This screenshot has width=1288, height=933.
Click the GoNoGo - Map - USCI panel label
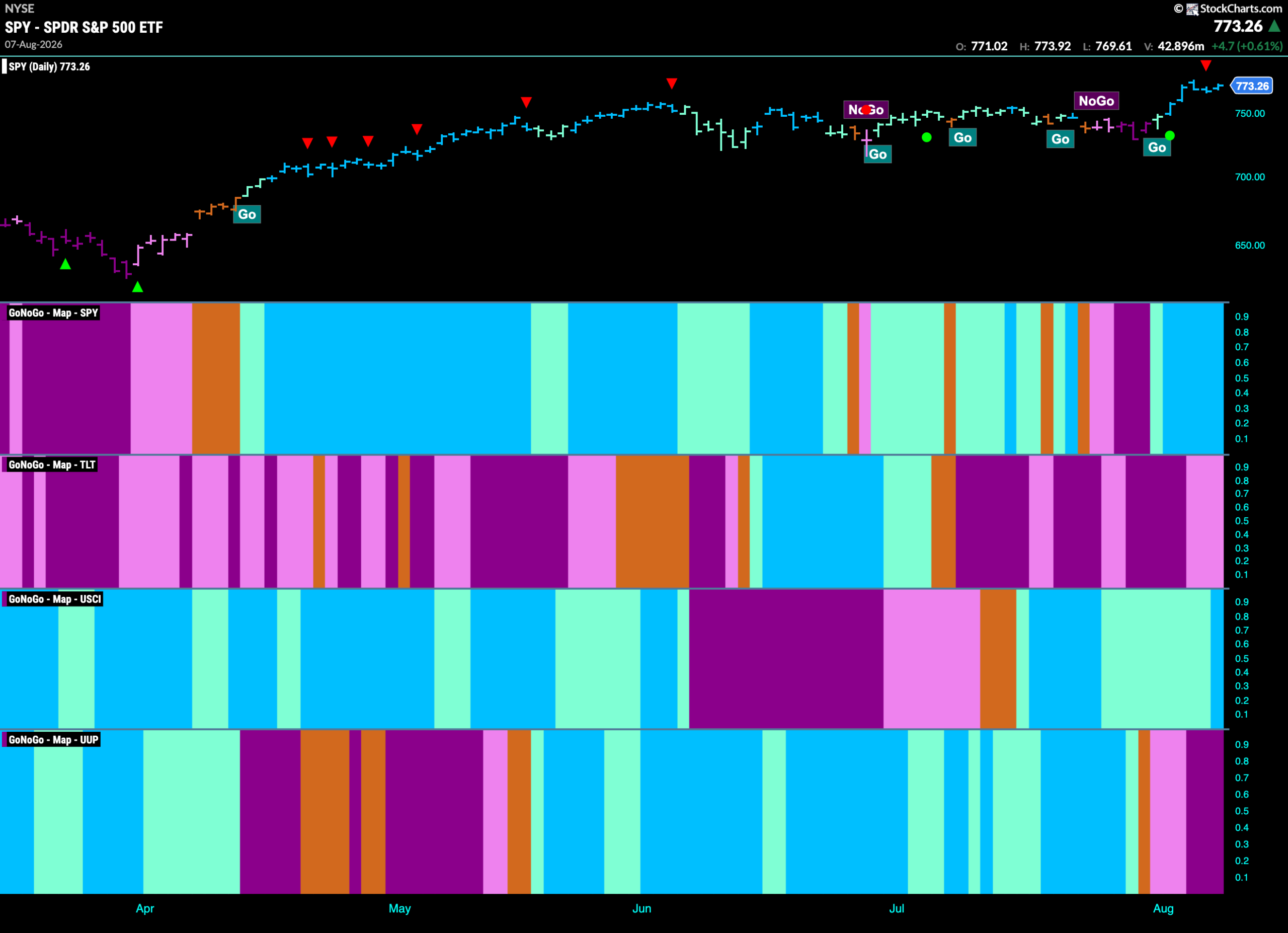click(x=55, y=599)
